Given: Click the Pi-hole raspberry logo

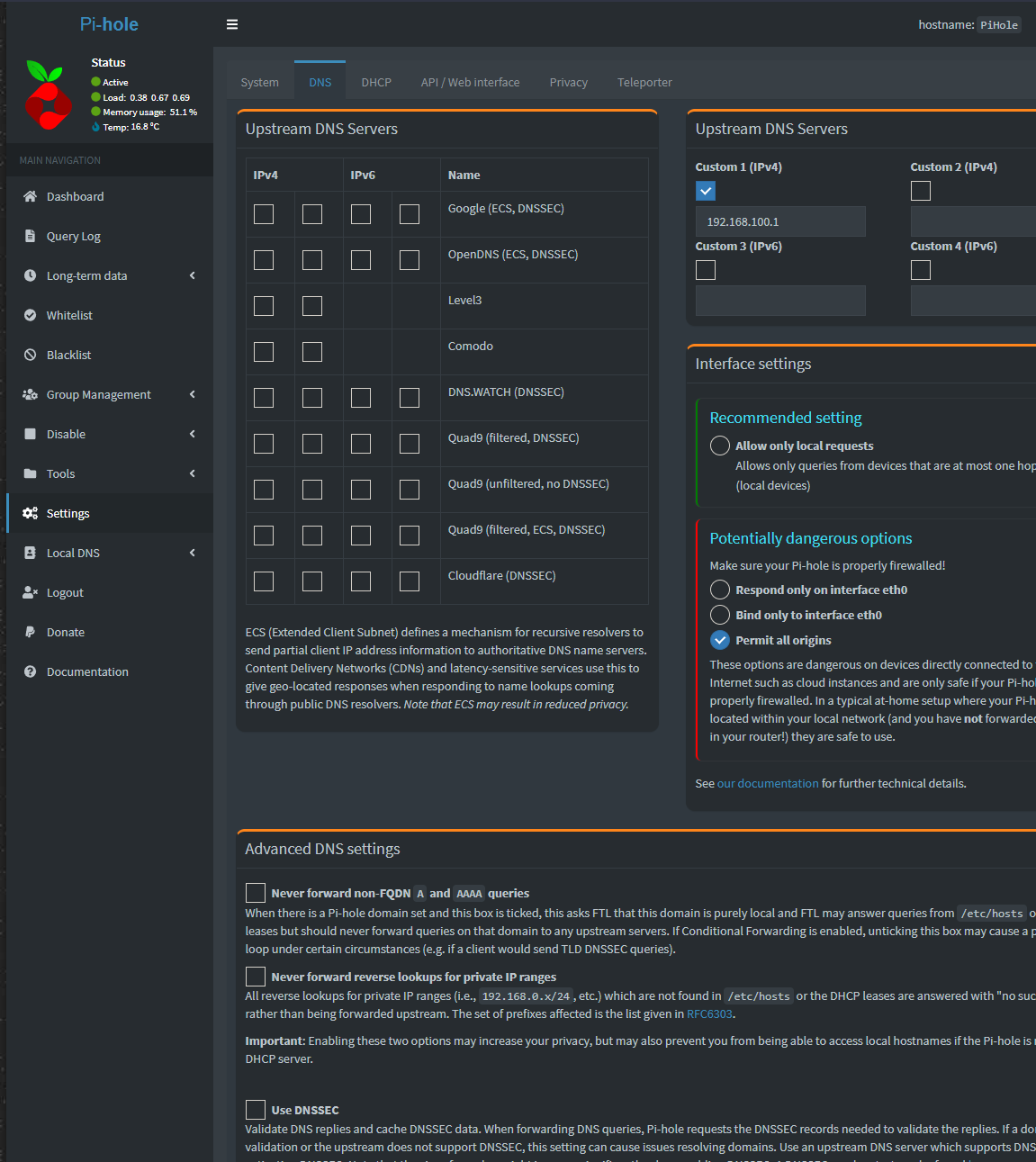Looking at the screenshot, I should coord(49,95).
